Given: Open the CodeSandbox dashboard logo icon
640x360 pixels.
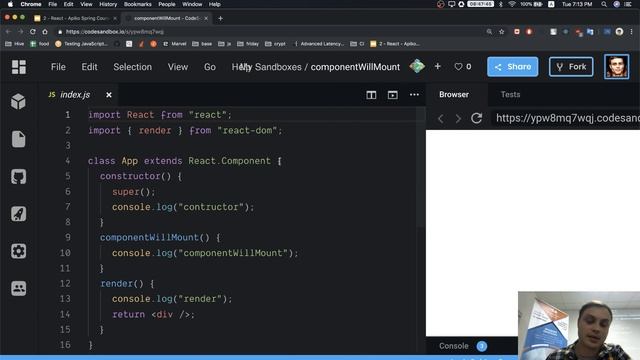Looking at the screenshot, I should [18, 67].
